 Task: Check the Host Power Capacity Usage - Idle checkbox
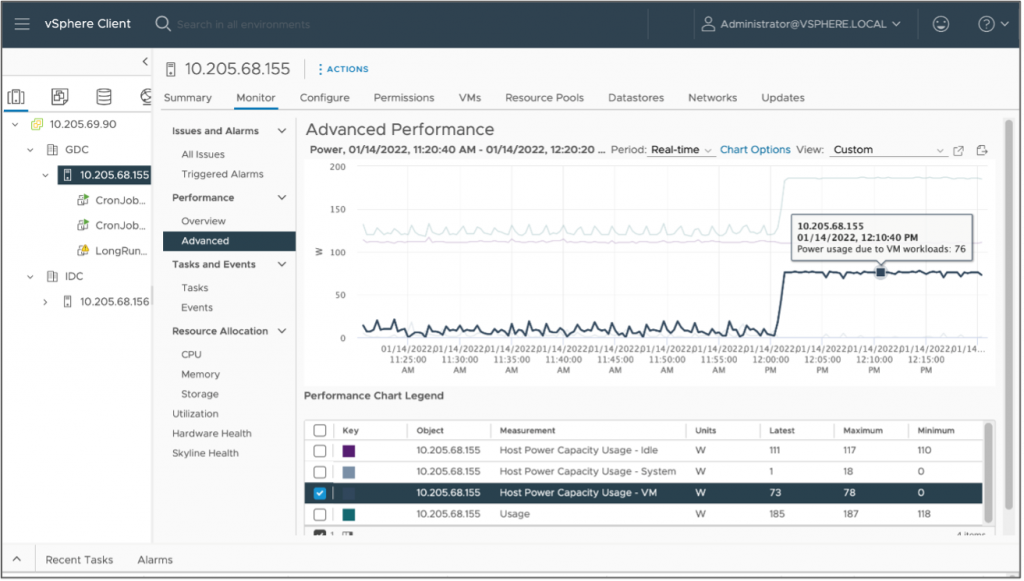[x=320, y=451]
